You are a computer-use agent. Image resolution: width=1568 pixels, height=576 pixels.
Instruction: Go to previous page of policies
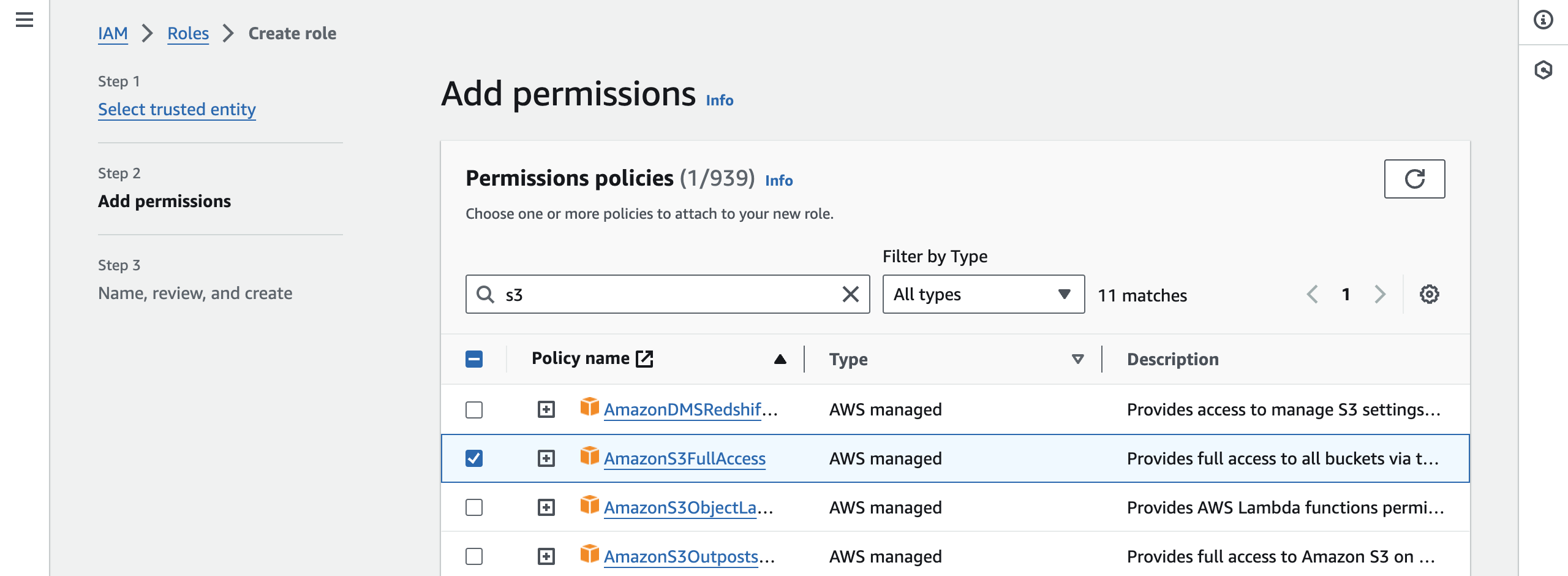click(1312, 295)
